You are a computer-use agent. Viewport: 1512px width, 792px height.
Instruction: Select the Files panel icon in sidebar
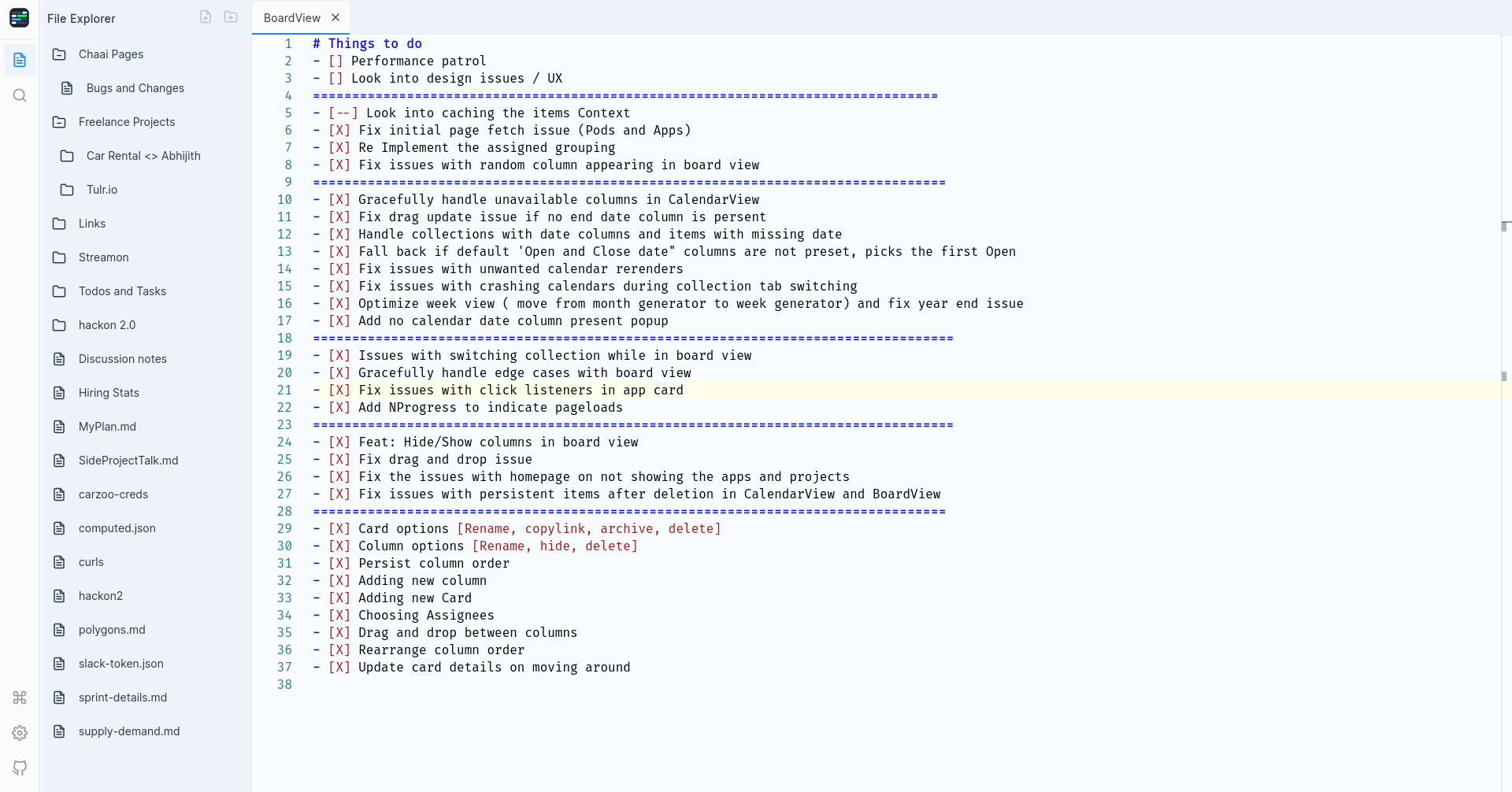tap(20, 60)
